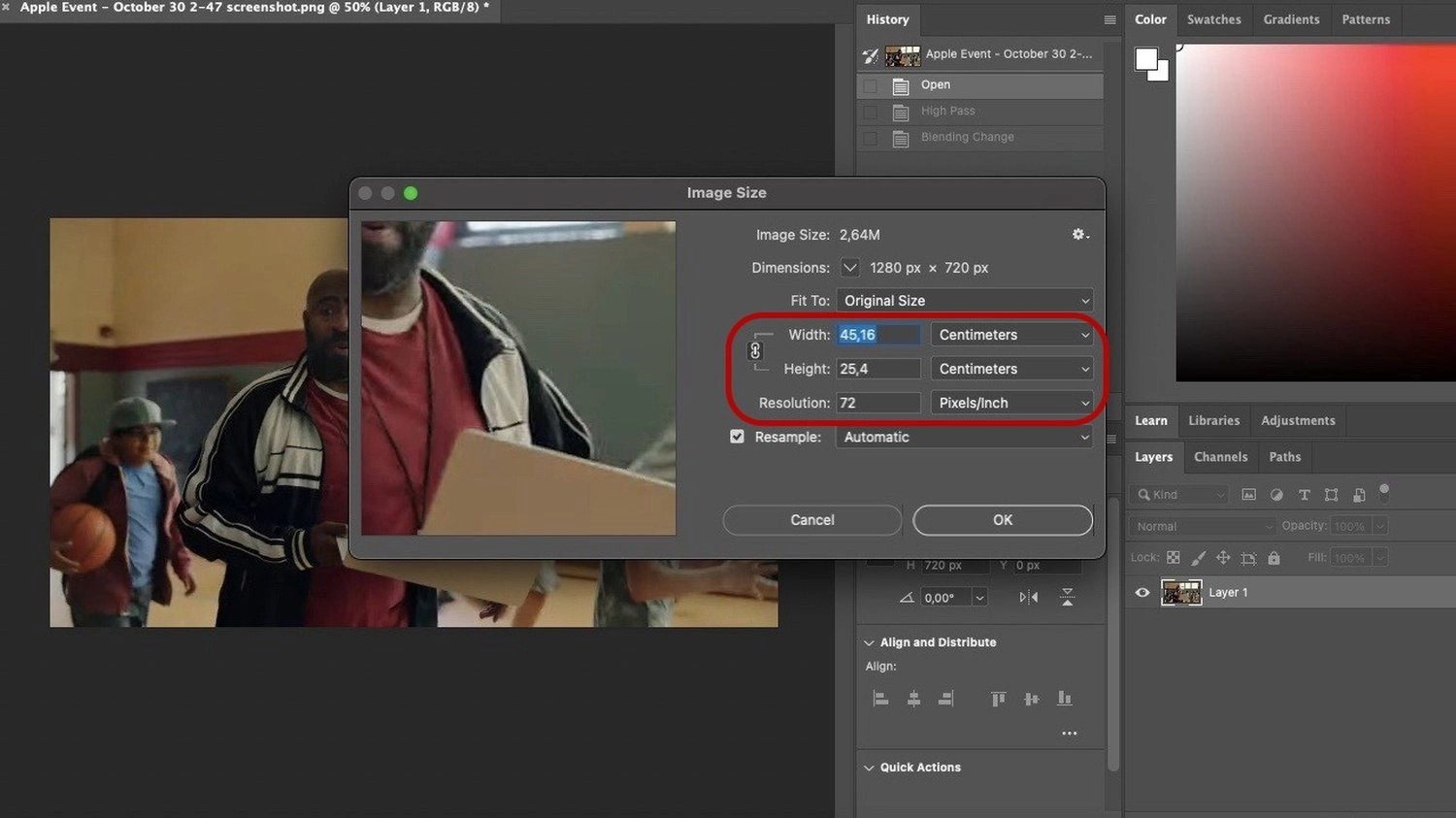Image resolution: width=1456 pixels, height=818 pixels.
Task: Click the lock all padlock icon
Action: point(1274,558)
